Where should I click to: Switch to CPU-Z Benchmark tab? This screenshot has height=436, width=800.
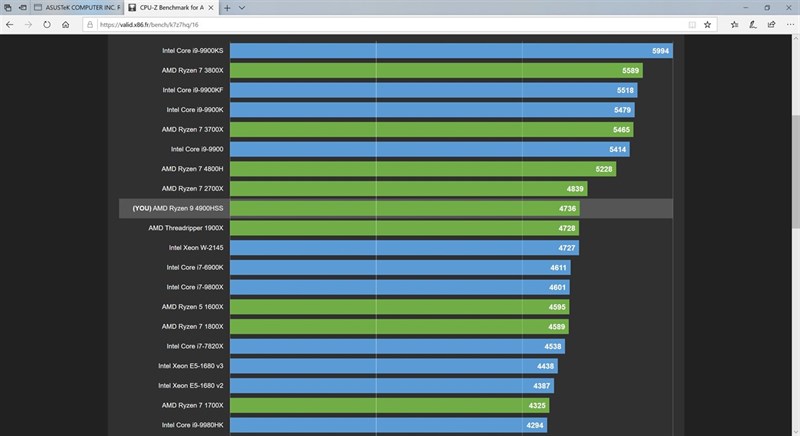coord(166,8)
